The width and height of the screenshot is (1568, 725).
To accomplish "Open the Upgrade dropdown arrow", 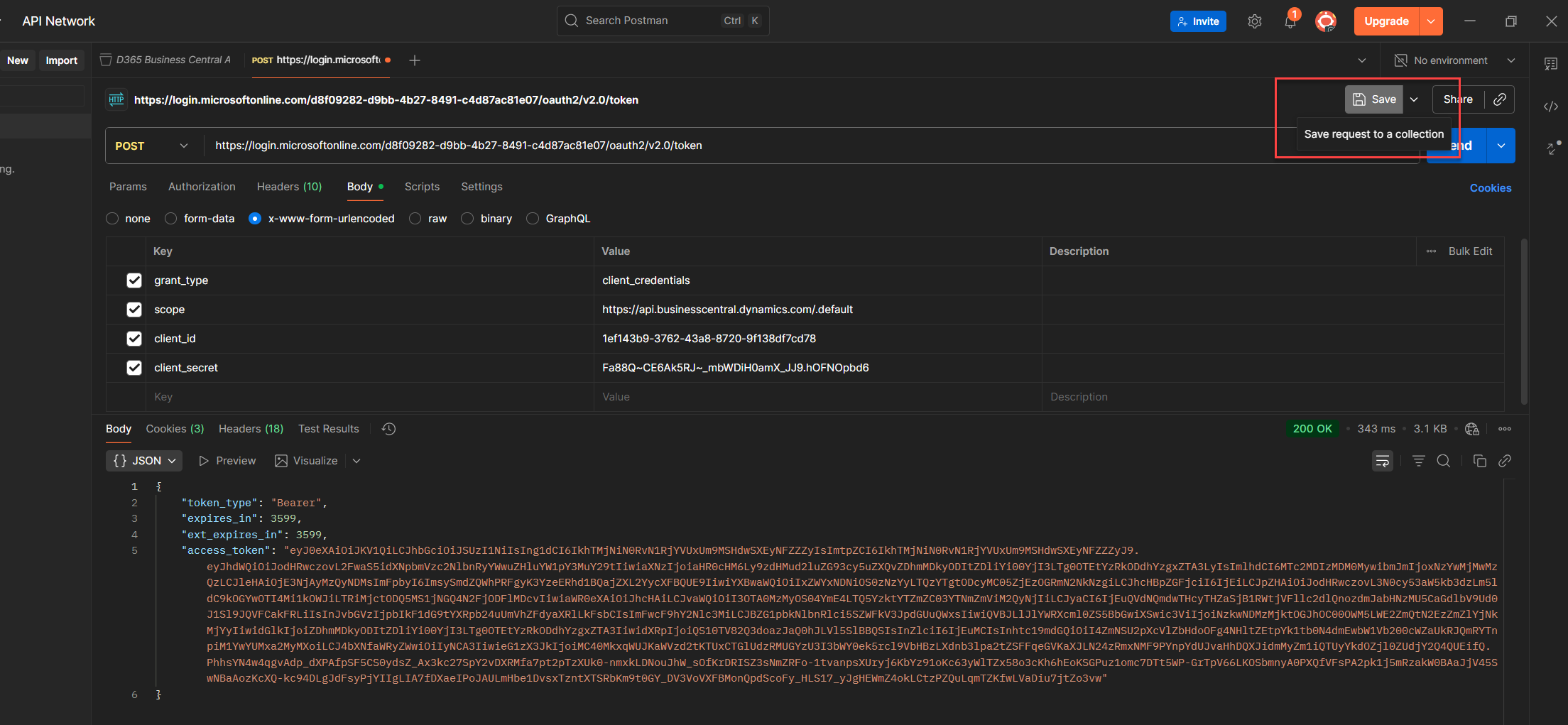I will pyautogui.click(x=1431, y=21).
